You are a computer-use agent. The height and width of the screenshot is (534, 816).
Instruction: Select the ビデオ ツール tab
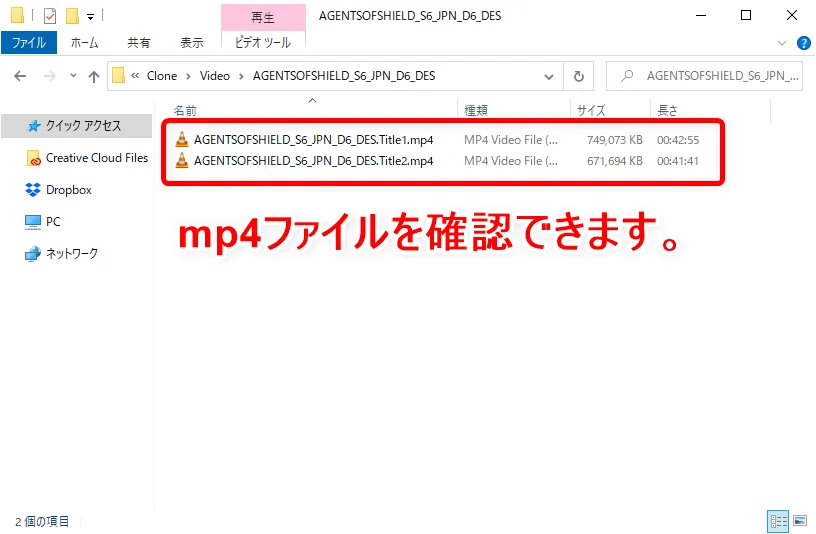click(x=263, y=43)
